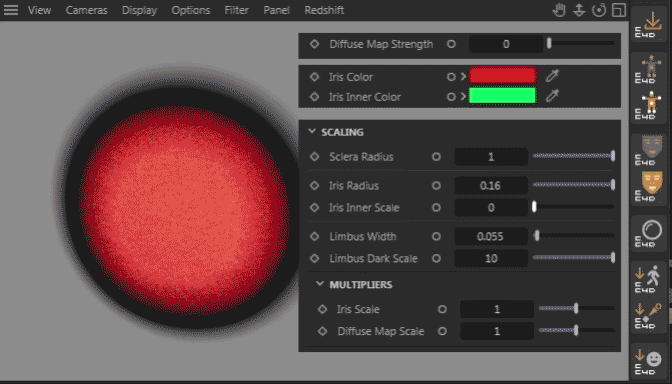This screenshot has width=672, height=384.
Task: Collapse the MULTIPLIERS section
Action: (320, 284)
